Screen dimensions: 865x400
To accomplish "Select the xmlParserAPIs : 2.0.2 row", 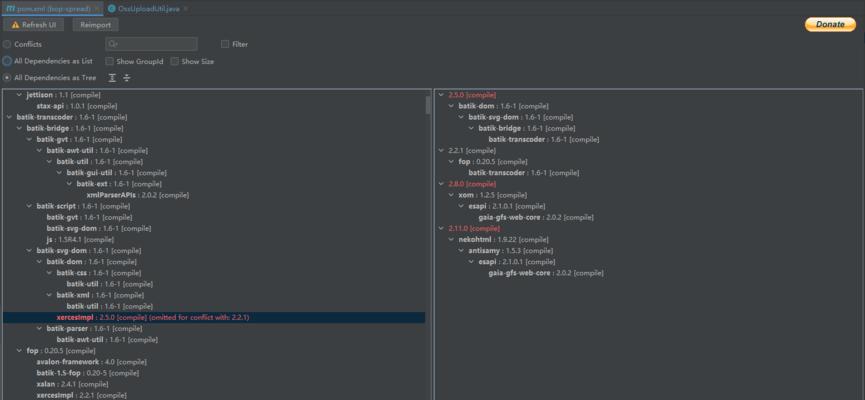I will pyautogui.click(x=137, y=195).
